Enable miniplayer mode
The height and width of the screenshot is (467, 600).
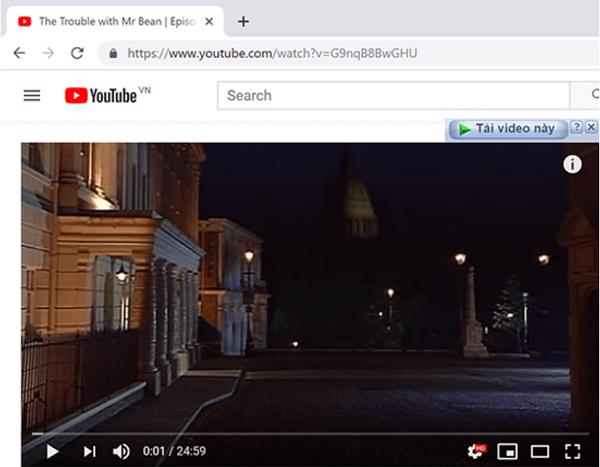pyautogui.click(x=508, y=451)
